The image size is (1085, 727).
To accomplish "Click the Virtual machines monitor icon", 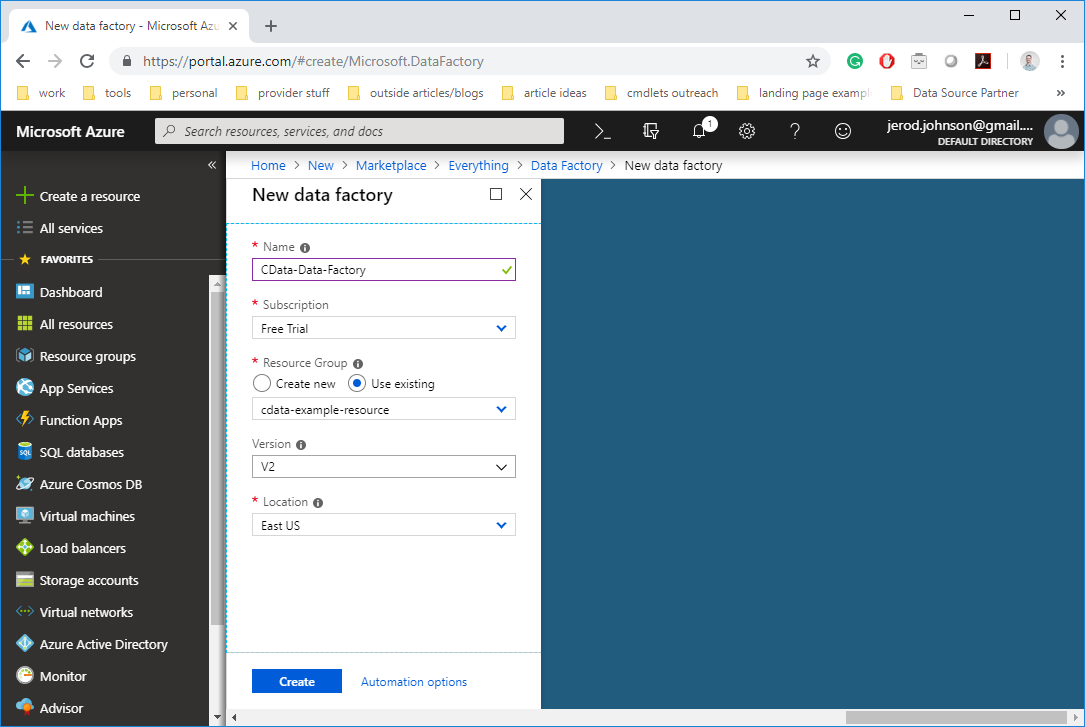I will pyautogui.click(x=25, y=515).
